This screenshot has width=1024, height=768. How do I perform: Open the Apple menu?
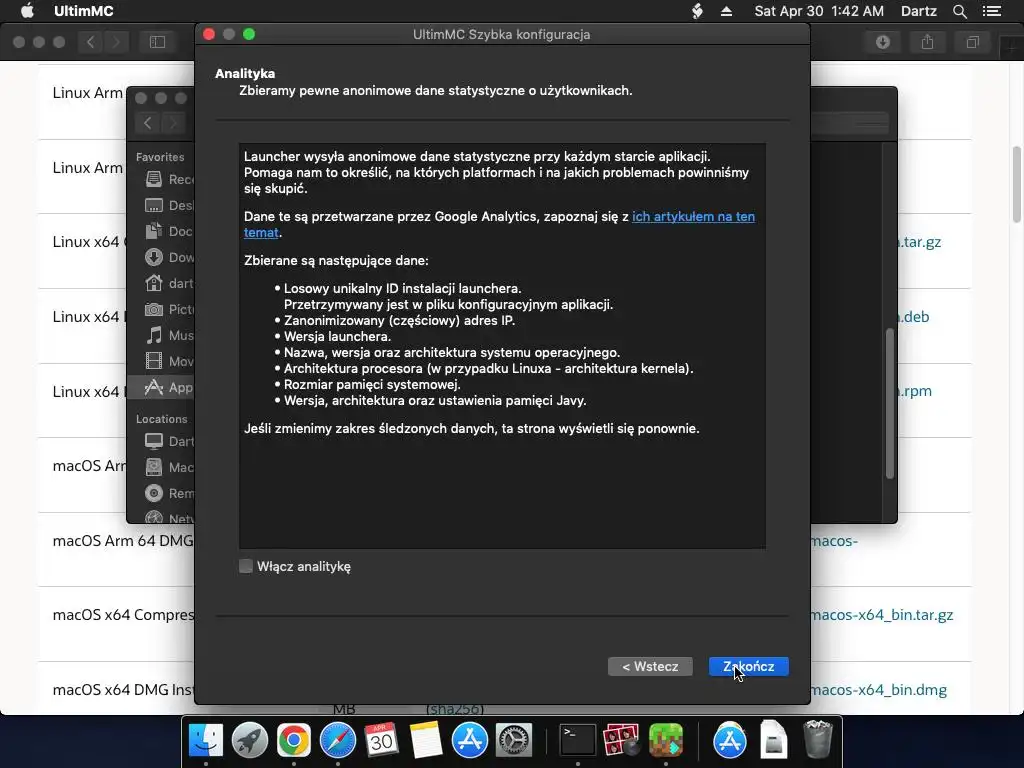(27, 11)
